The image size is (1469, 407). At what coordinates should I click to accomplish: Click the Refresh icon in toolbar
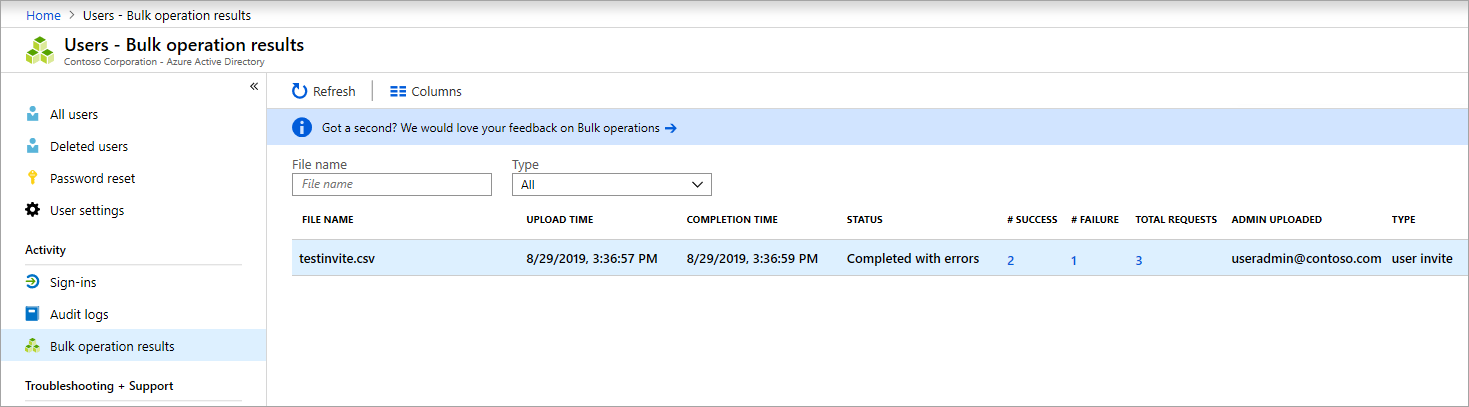pyautogui.click(x=300, y=91)
